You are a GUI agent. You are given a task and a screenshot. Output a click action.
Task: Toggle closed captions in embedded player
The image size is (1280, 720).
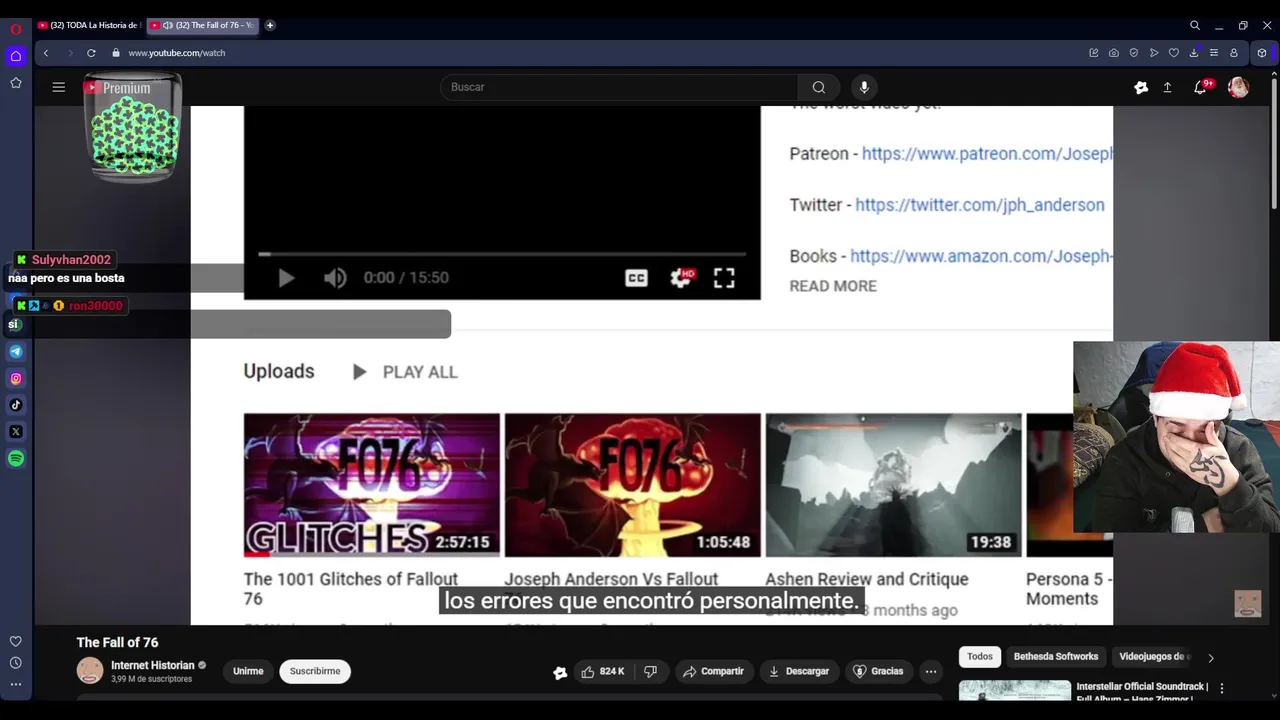click(636, 278)
